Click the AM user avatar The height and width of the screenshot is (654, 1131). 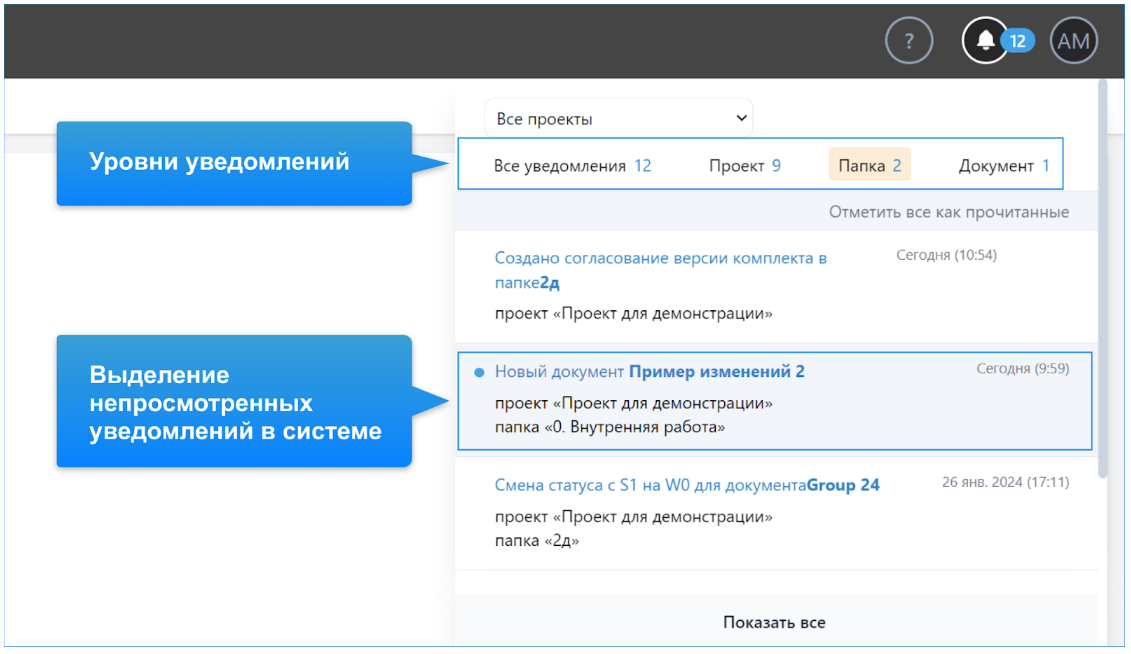(1073, 41)
